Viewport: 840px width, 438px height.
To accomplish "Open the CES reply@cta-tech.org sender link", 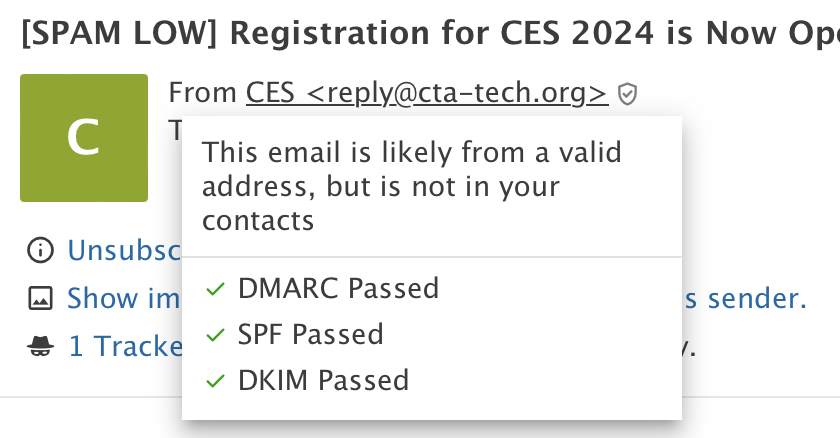I will pyautogui.click(x=427, y=94).
